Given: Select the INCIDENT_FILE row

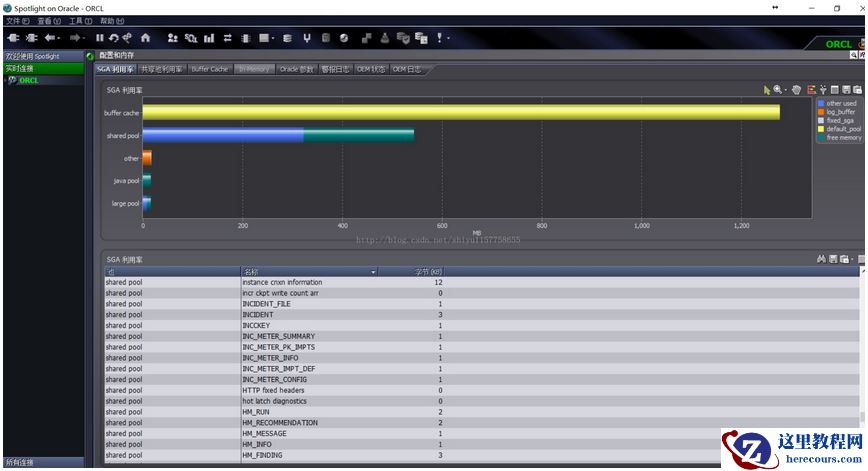Looking at the screenshot, I should coord(482,304).
